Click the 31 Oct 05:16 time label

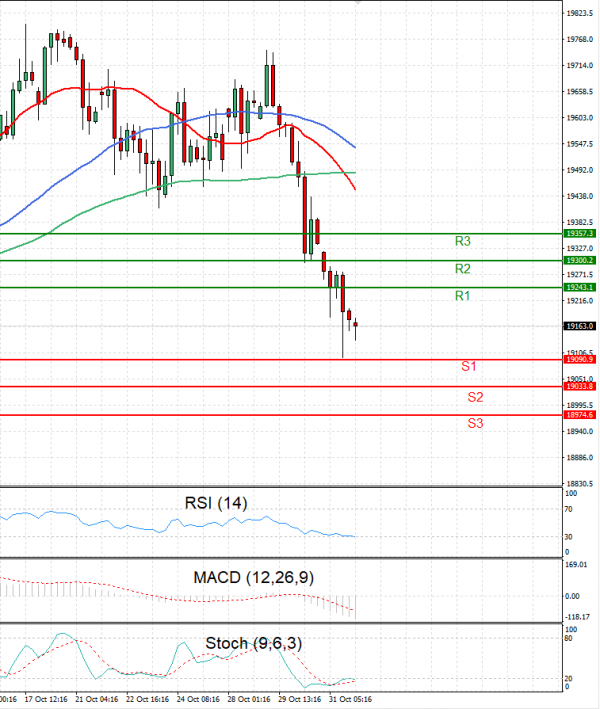point(350,700)
